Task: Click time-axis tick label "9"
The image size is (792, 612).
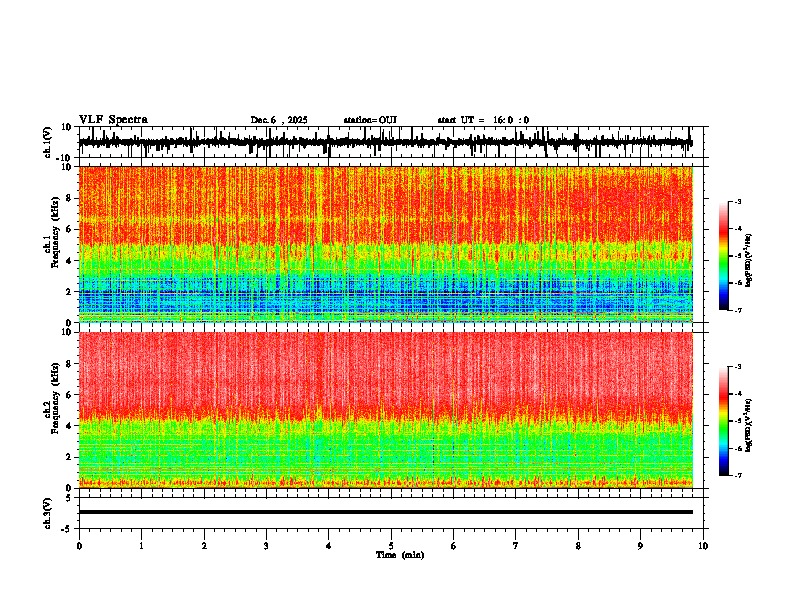Action: 640,546
